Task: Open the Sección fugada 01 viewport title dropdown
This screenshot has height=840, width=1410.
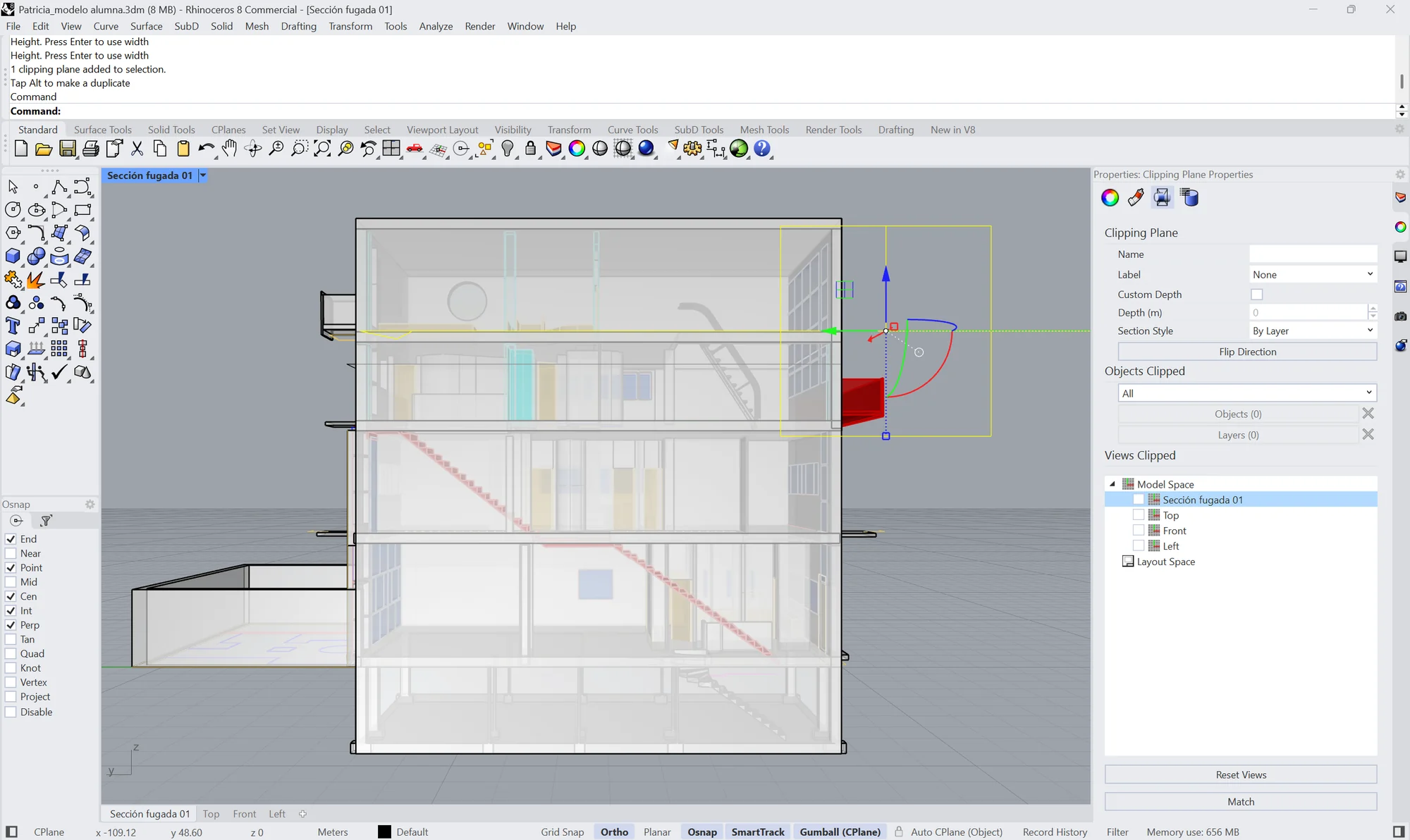Action: pos(203,175)
